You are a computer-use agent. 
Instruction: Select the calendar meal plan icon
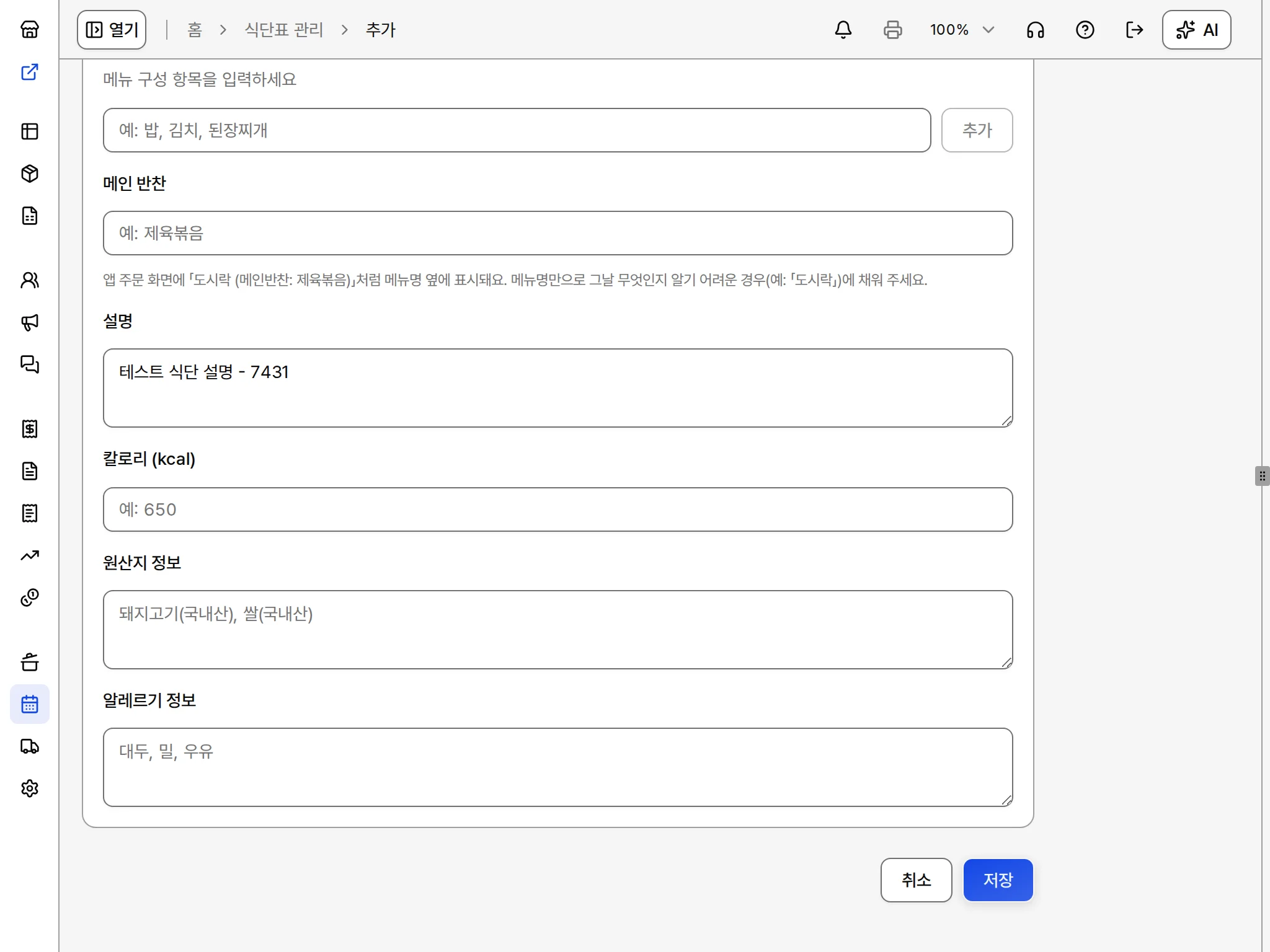tap(30, 704)
